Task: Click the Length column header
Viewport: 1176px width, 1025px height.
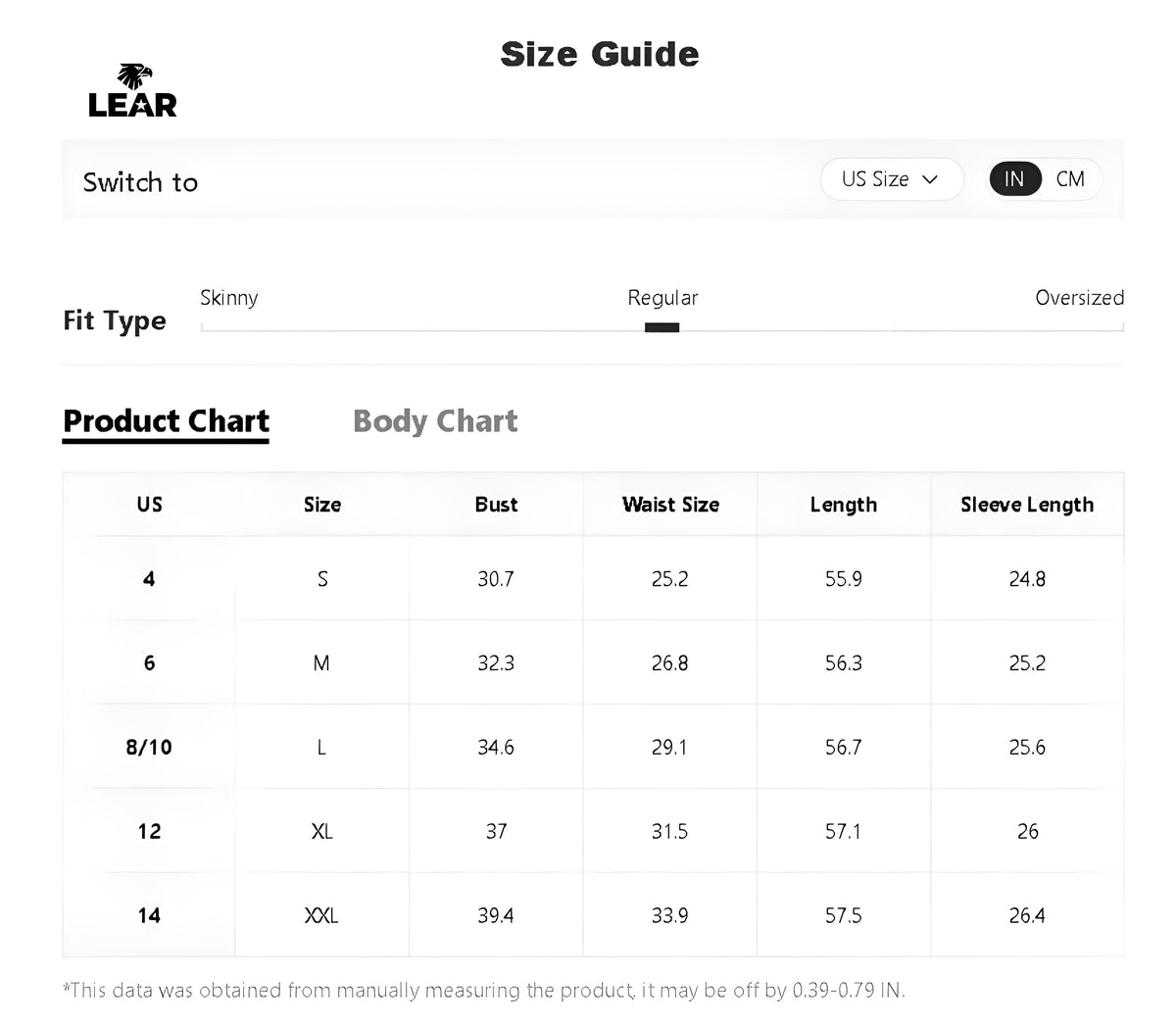Action: pyautogui.click(x=844, y=505)
